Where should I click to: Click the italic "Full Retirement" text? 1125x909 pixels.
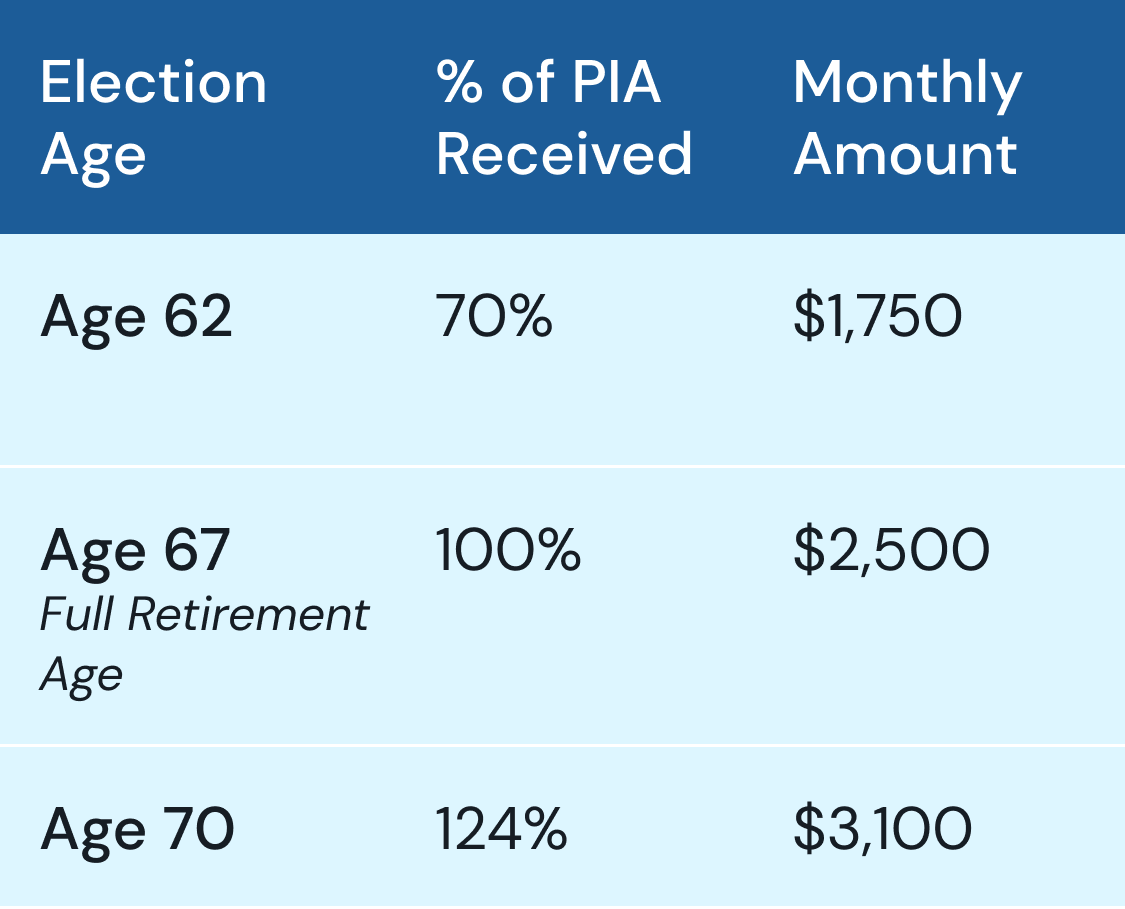coord(204,615)
